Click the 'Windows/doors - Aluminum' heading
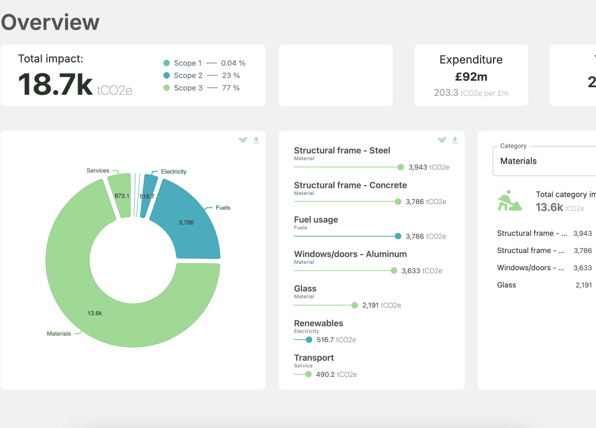This screenshot has width=596, height=428. (350, 254)
